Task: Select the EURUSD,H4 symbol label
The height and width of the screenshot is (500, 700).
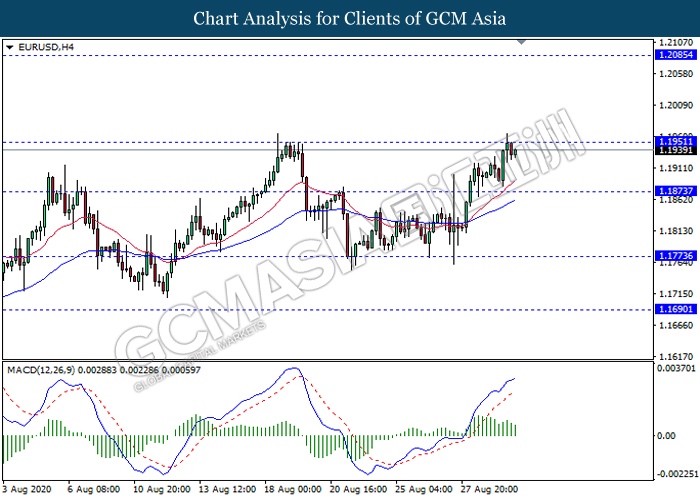Action: point(46,47)
